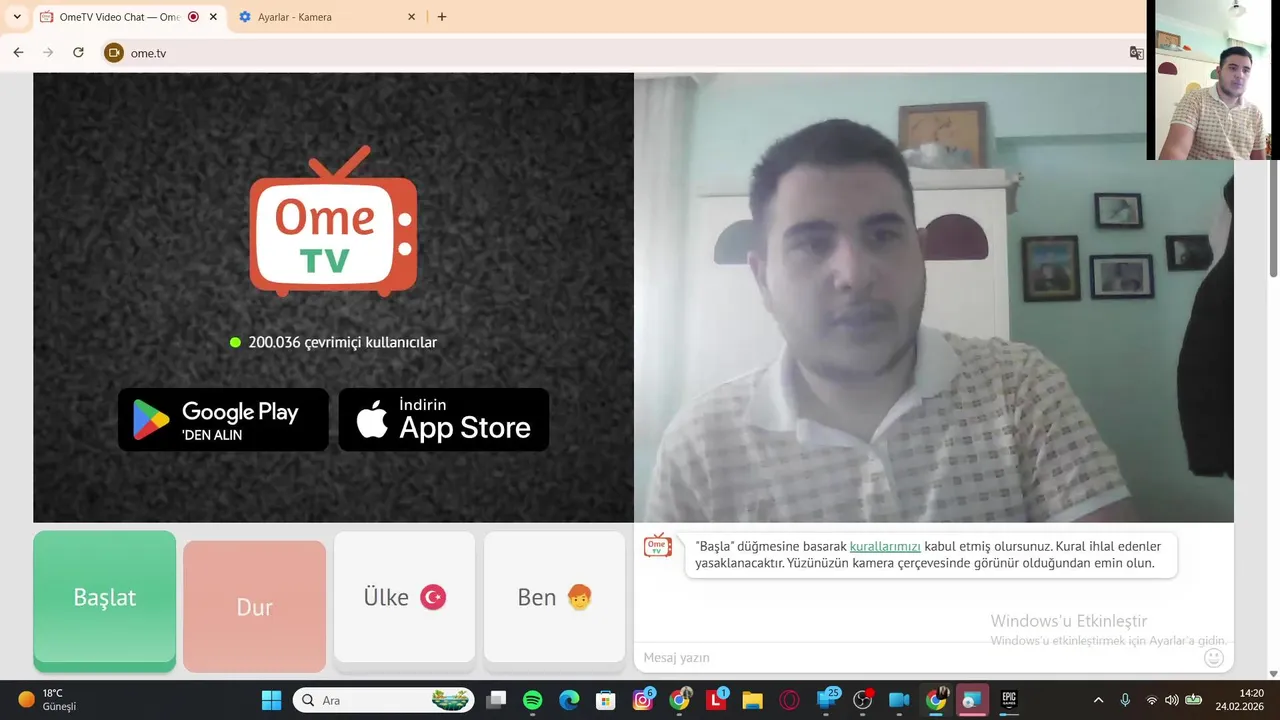Click the camera permission icon in the address bar
The height and width of the screenshot is (720, 1280).
tap(114, 53)
